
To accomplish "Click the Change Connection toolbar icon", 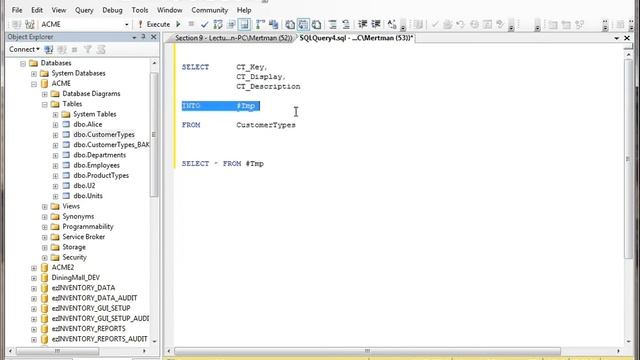I will coord(29,24).
